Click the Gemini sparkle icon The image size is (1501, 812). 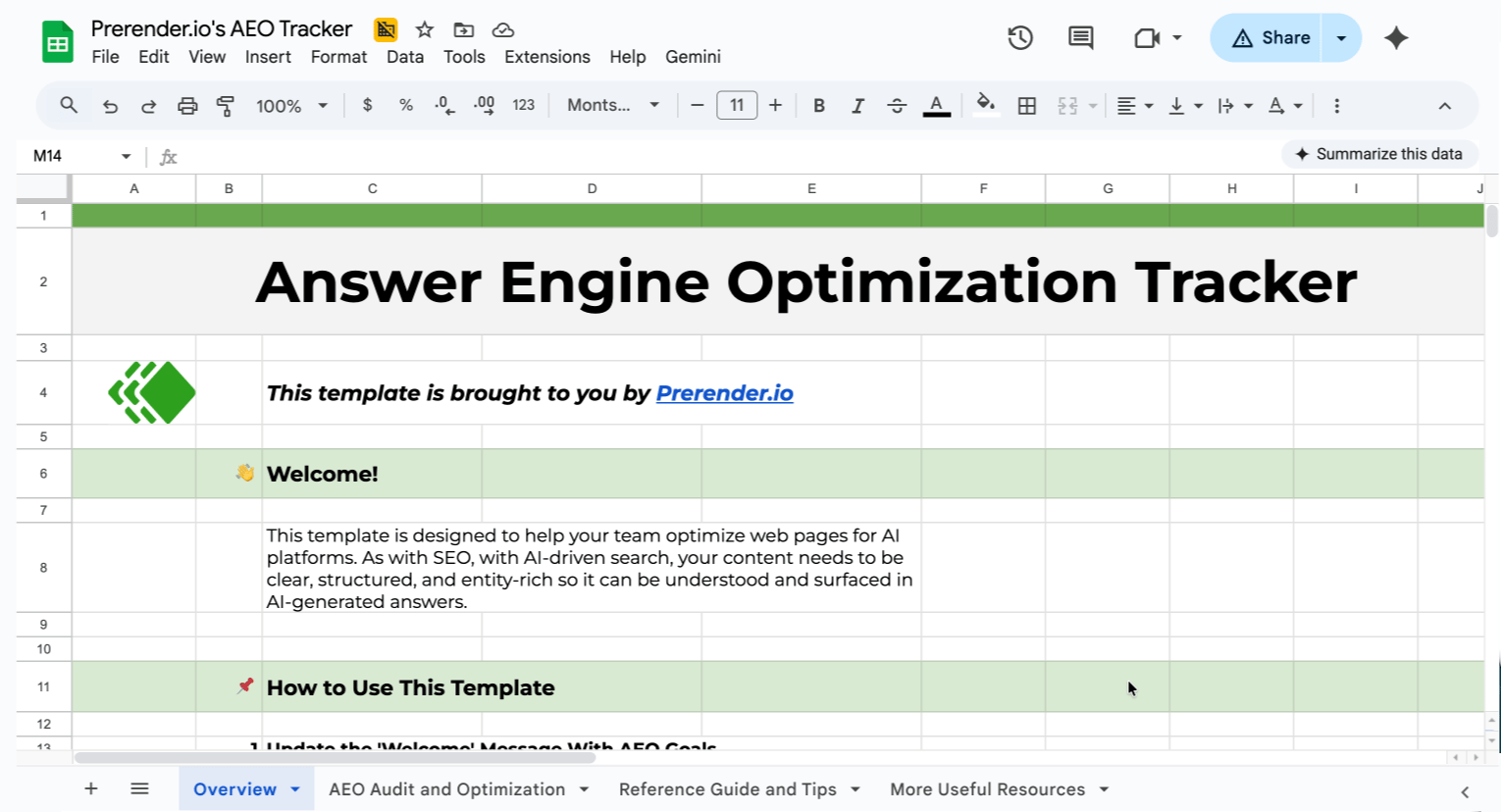[1396, 38]
